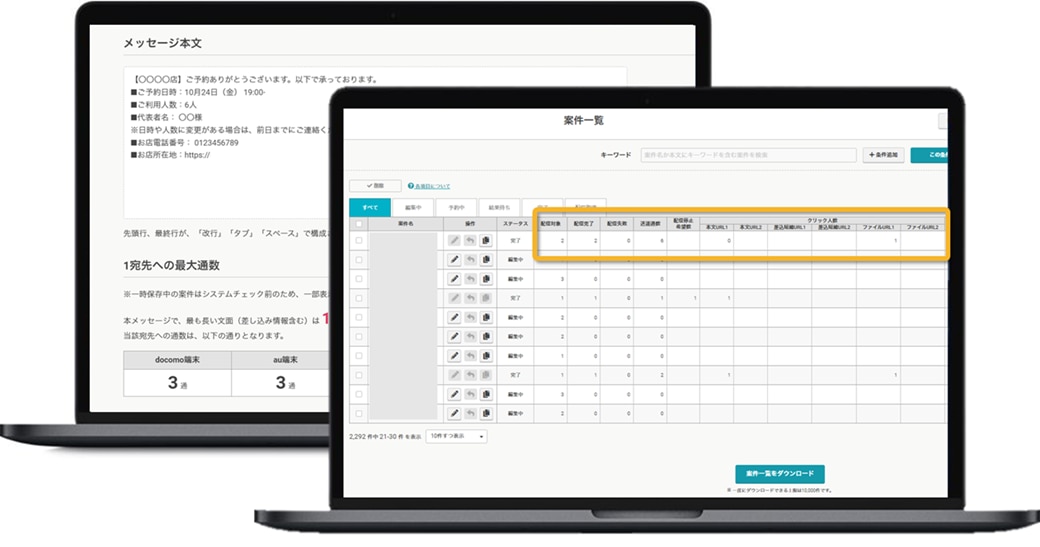Viewport: 1040px width, 547px height.
Task: Click the pencil edit icon in the fifth table row
Action: (x=454, y=318)
